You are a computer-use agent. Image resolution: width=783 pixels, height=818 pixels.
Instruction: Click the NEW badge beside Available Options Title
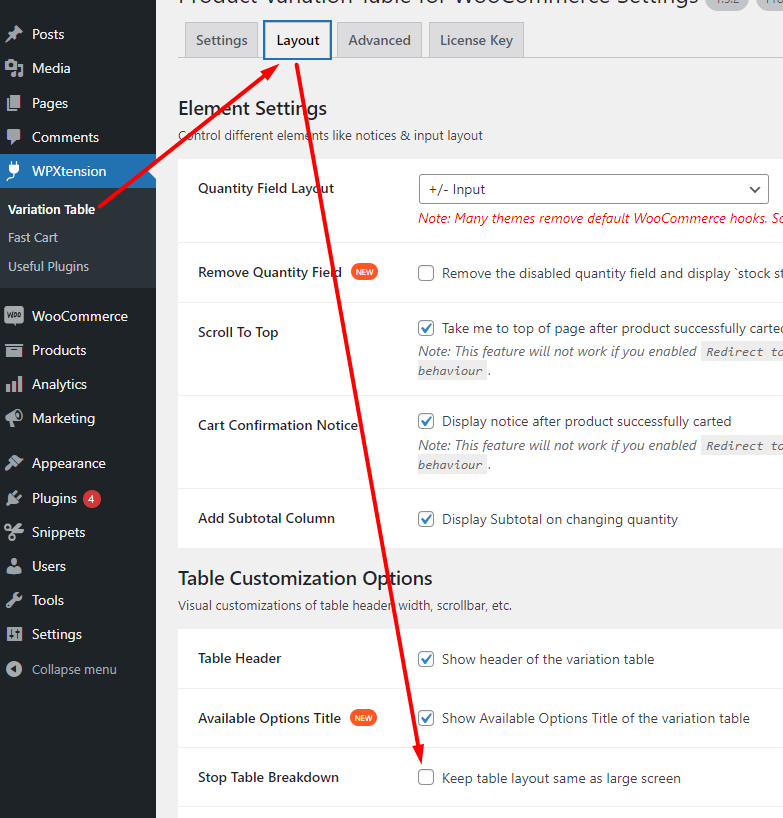pyautogui.click(x=363, y=718)
